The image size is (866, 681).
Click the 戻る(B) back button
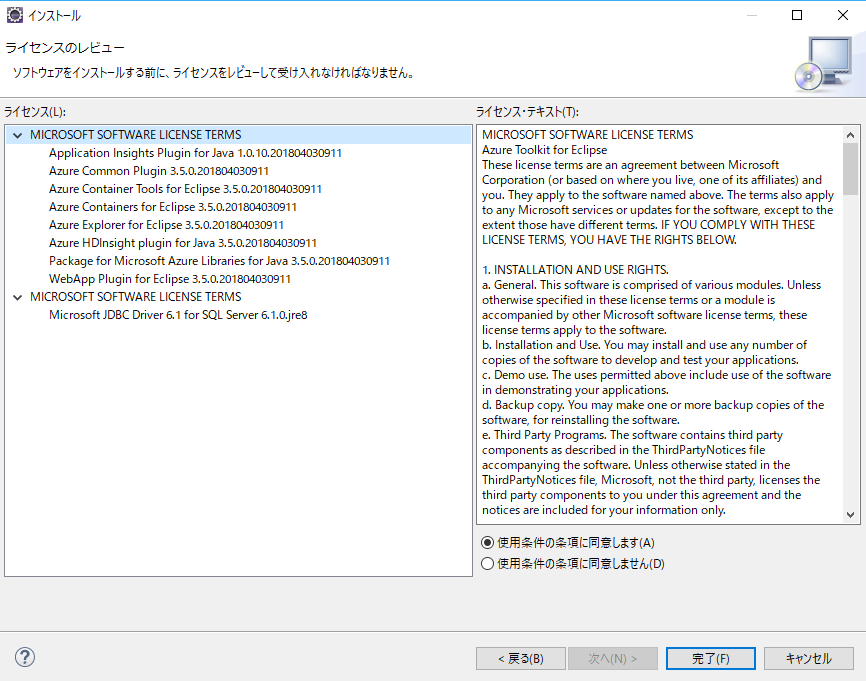(x=520, y=658)
